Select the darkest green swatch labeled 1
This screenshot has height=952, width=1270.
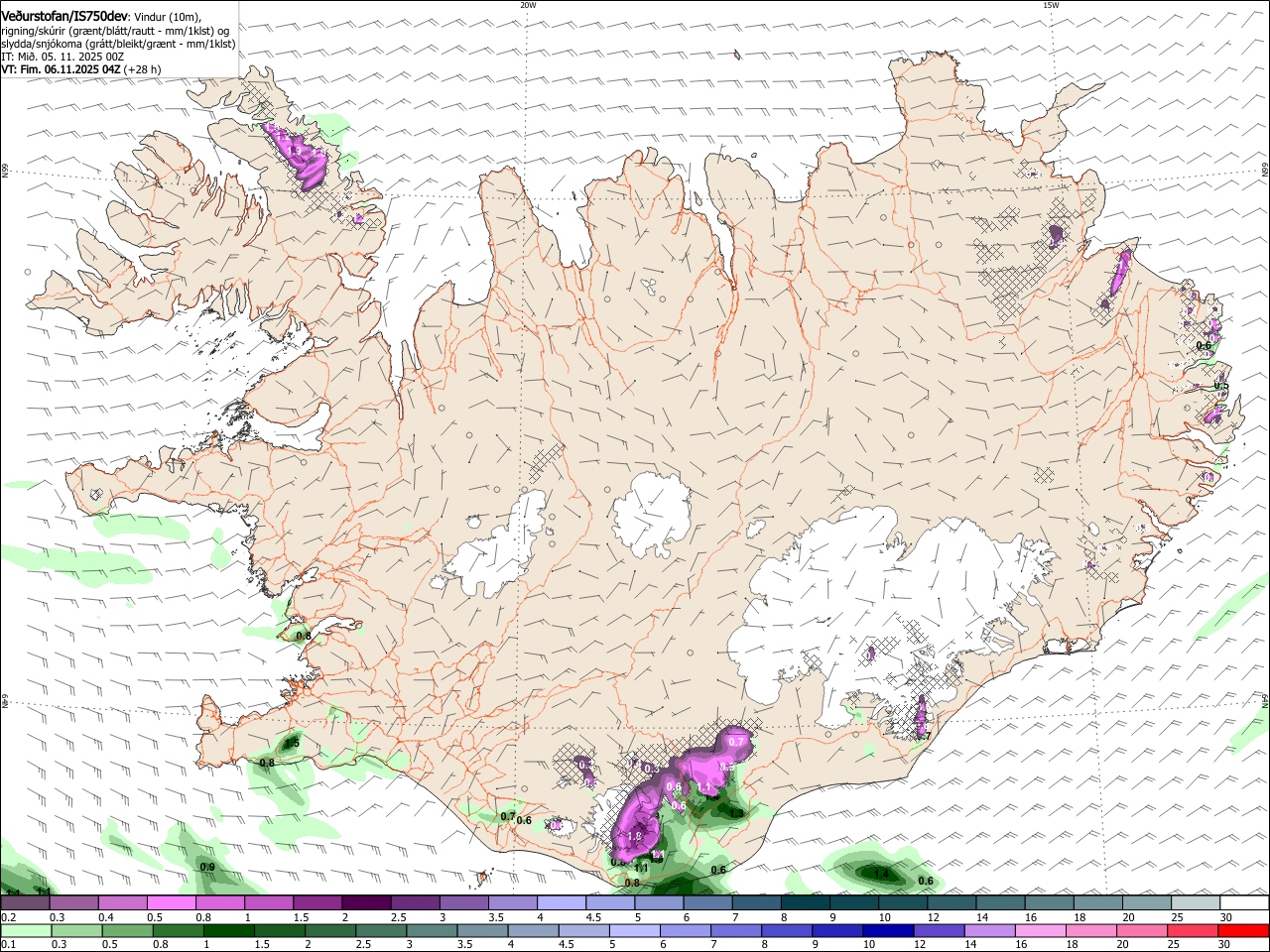point(229,931)
